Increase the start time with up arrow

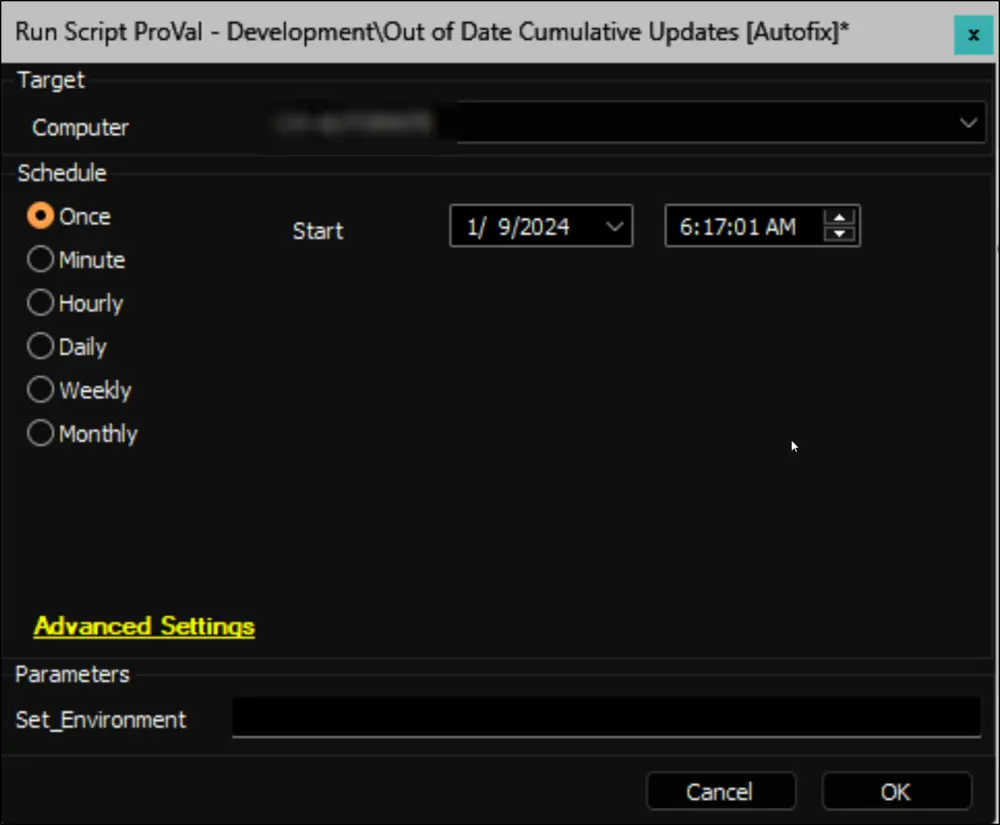(x=839, y=217)
